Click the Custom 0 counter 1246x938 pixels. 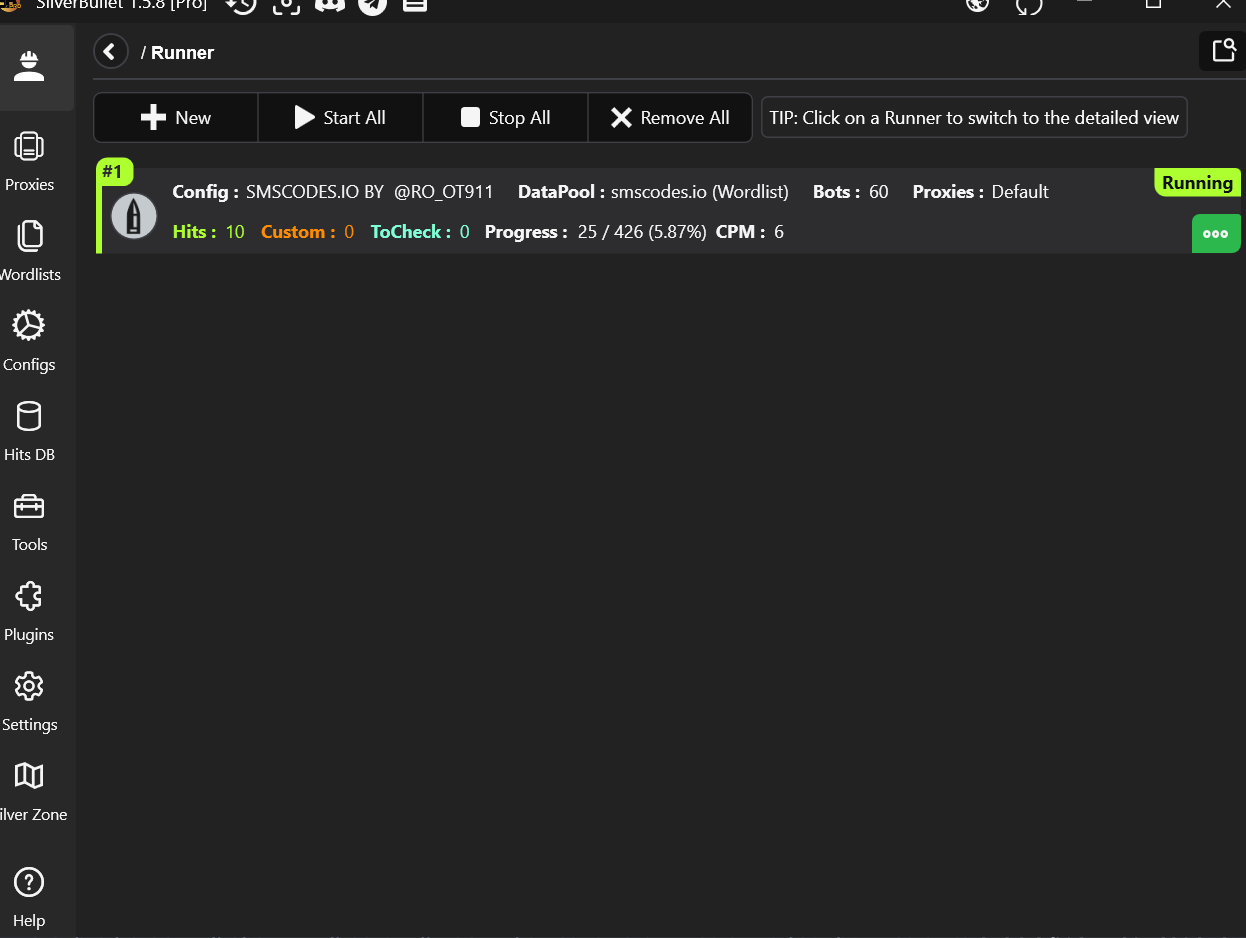(x=308, y=232)
